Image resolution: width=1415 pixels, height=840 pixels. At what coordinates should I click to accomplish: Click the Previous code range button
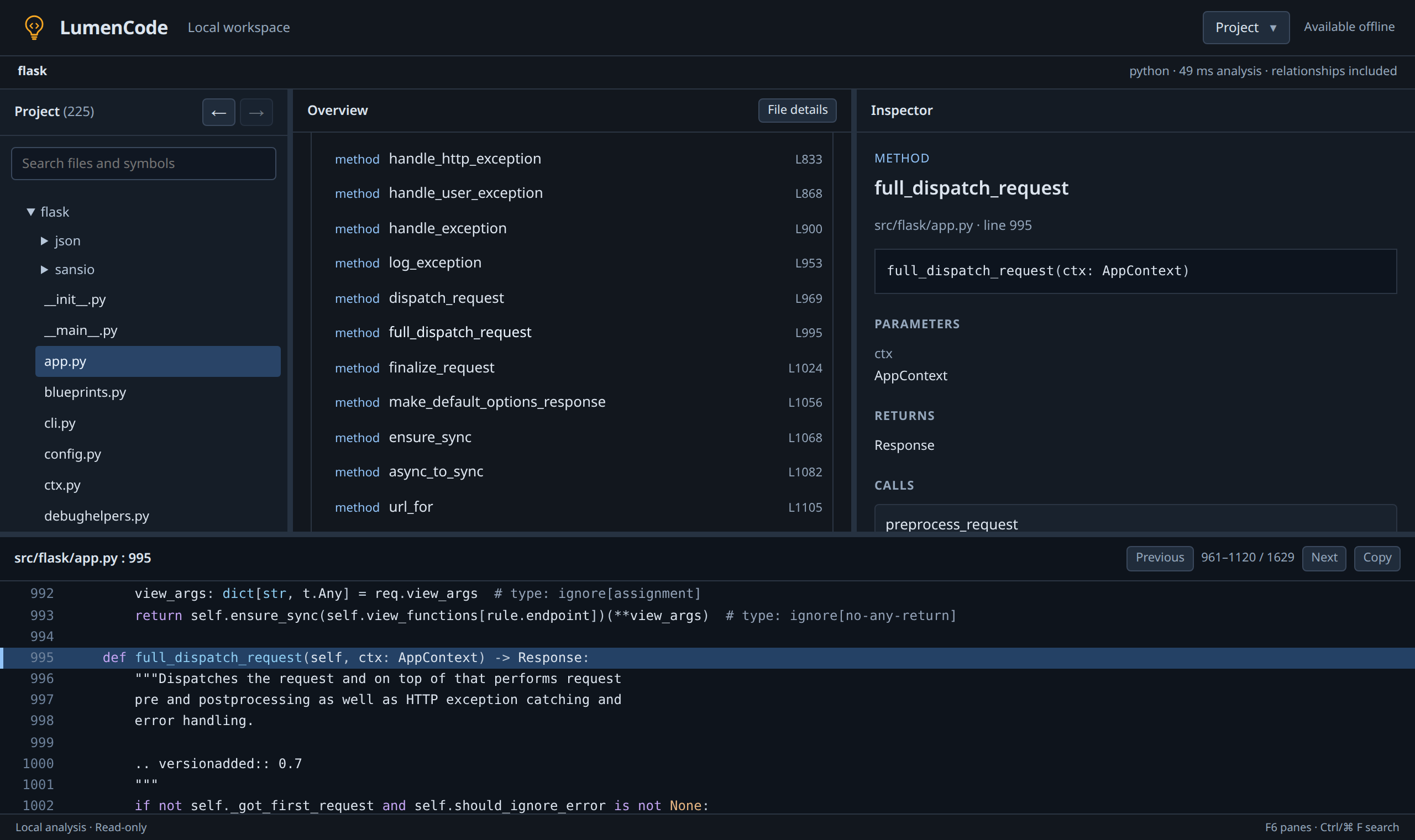click(x=1159, y=558)
